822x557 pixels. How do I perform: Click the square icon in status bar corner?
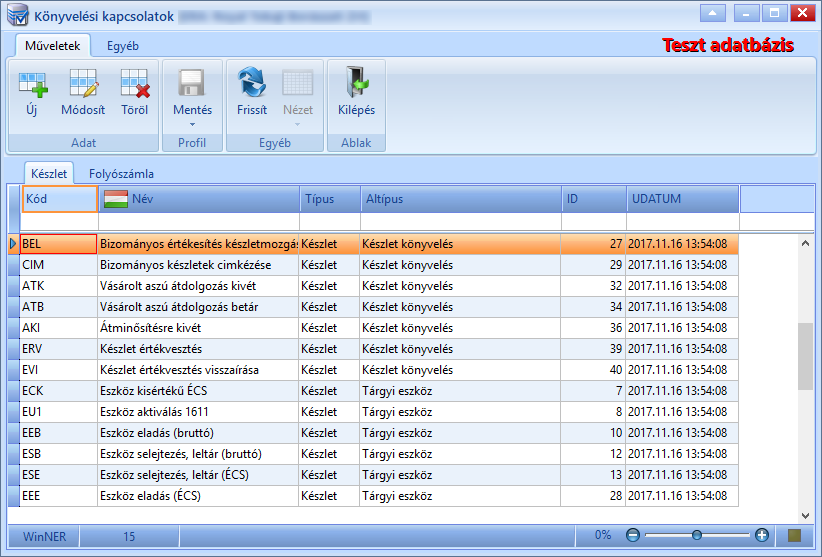pos(795,535)
